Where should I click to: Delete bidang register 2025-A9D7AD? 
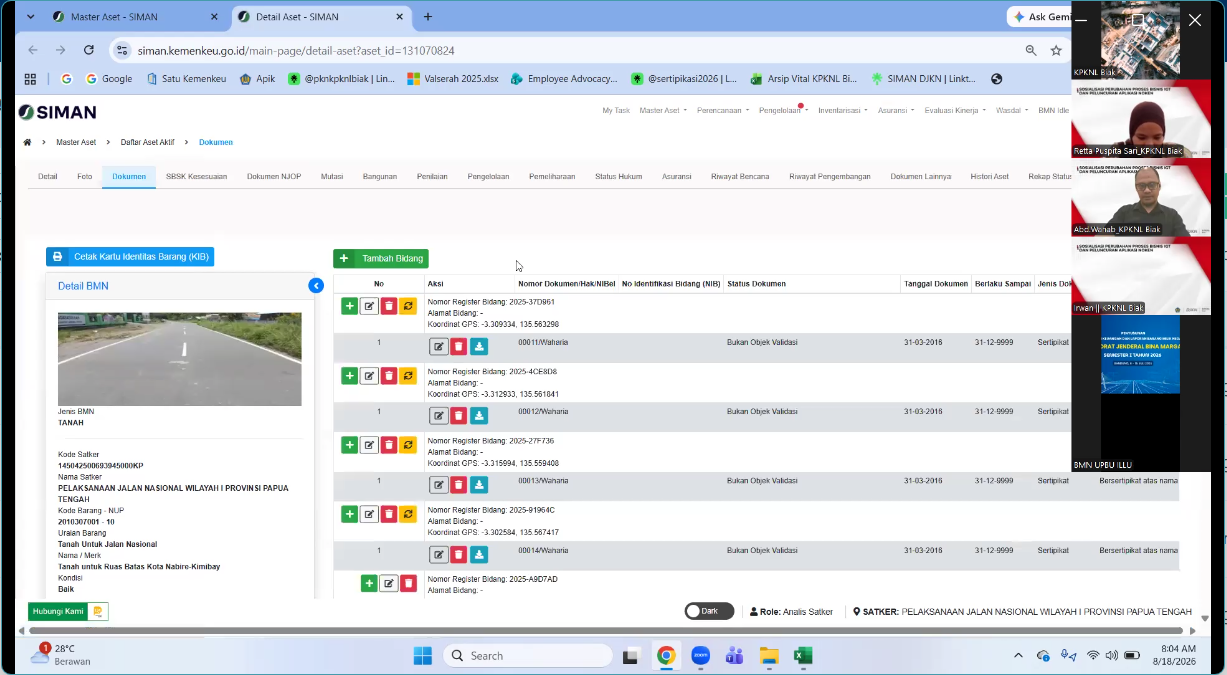[x=408, y=583]
